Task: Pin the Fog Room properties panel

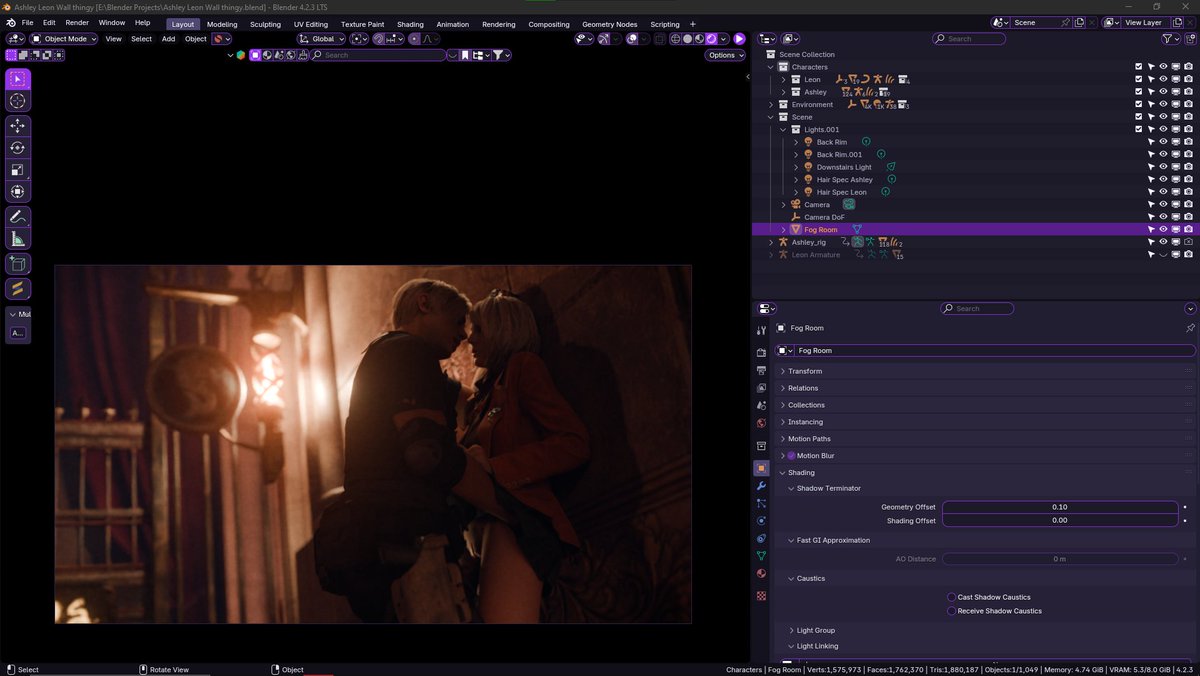Action: pyautogui.click(x=1190, y=328)
